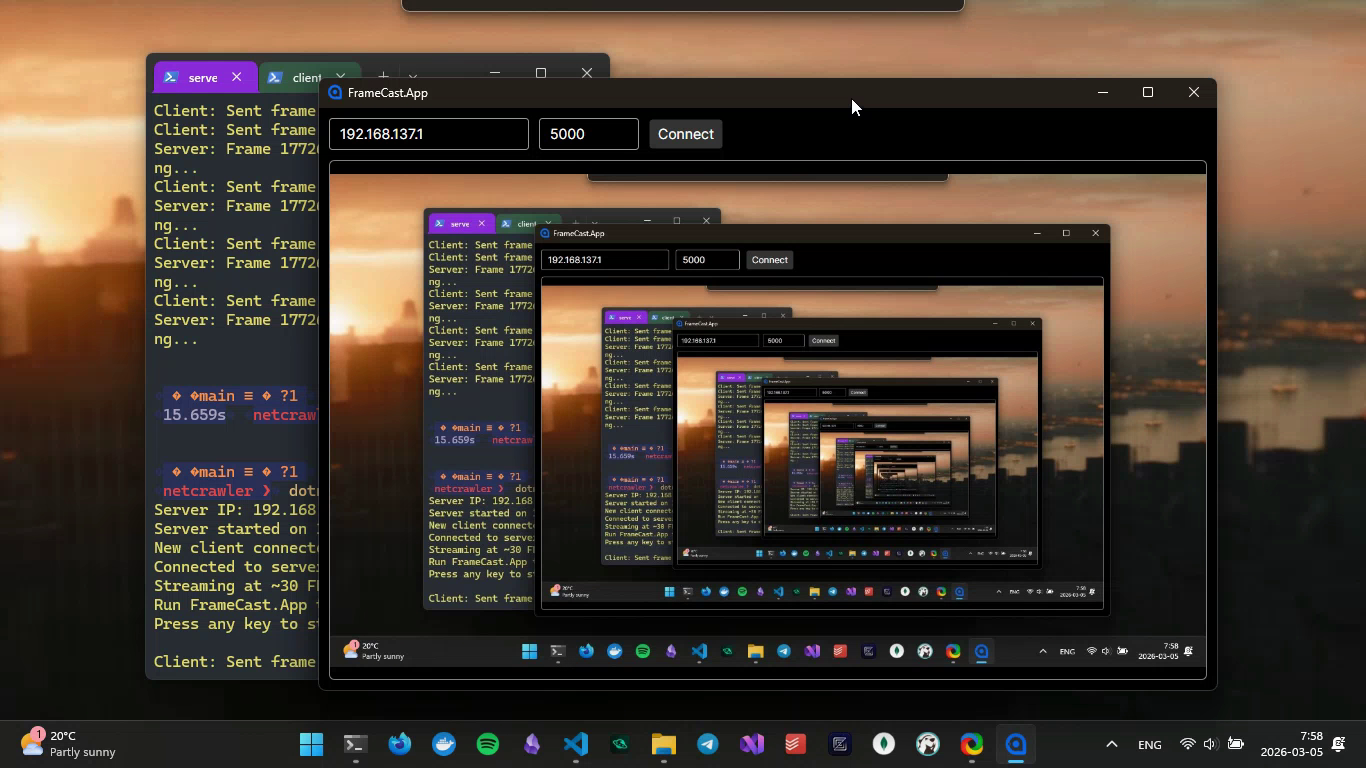Open MongoDB Compass leaf icon in taskbar
Image resolution: width=1366 pixels, height=768 pixels.
(884, 744)
